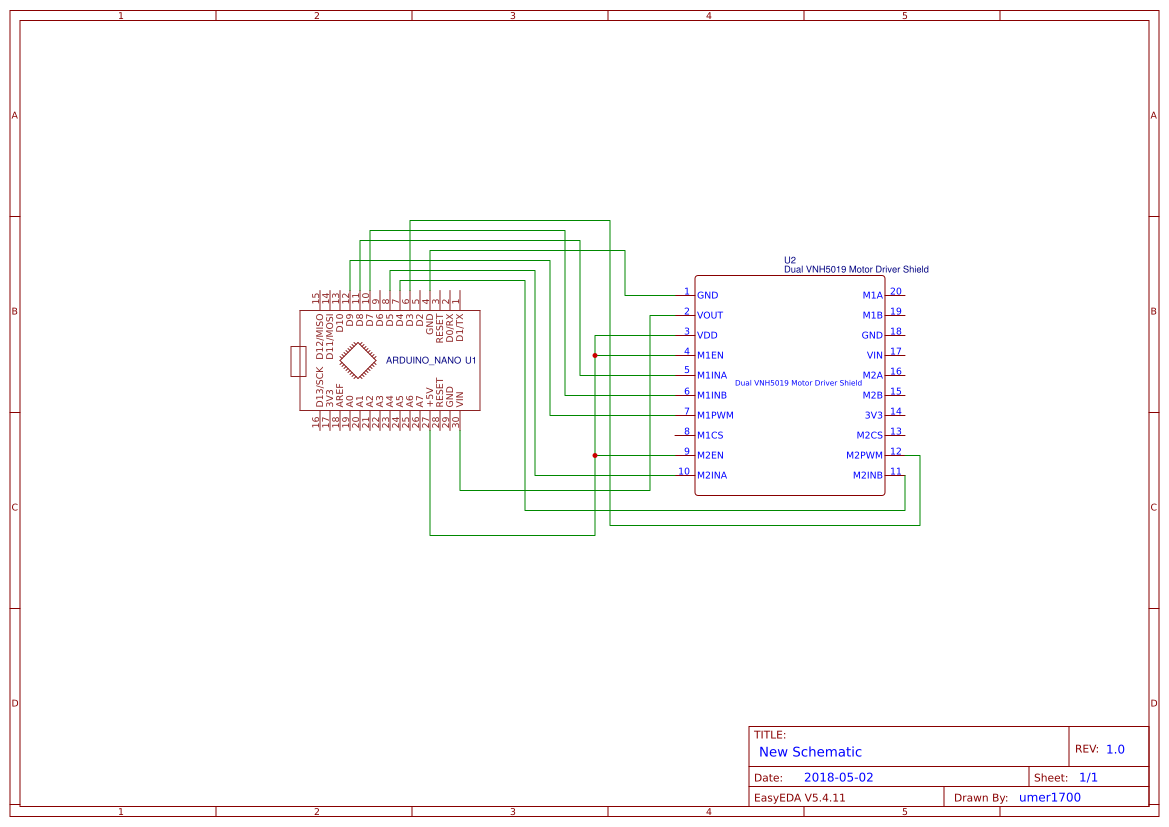Select the VDD pin label on U2
The width and height of the screenshot is (1169, 827).
708,336
